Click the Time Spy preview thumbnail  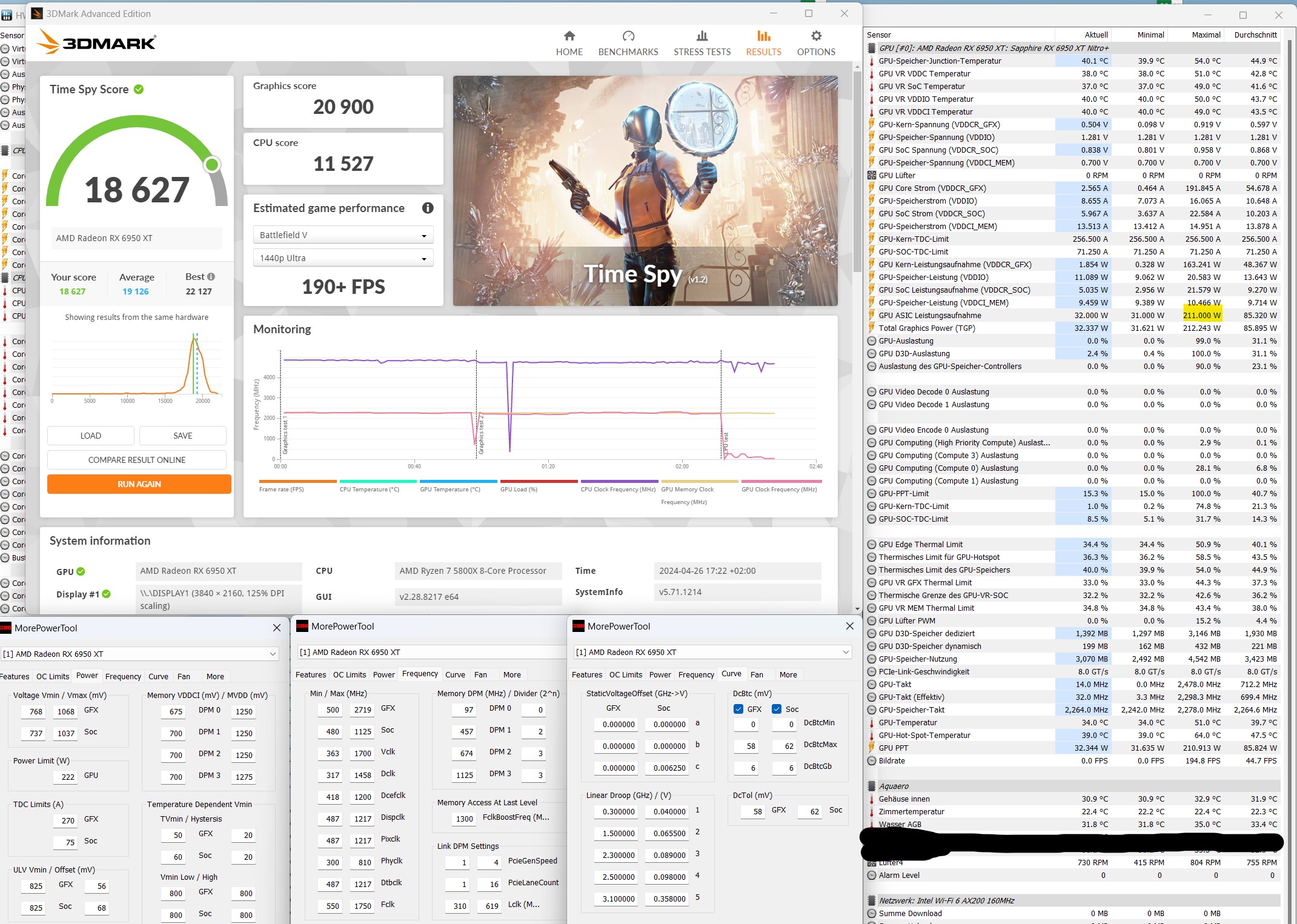point(645,191)
